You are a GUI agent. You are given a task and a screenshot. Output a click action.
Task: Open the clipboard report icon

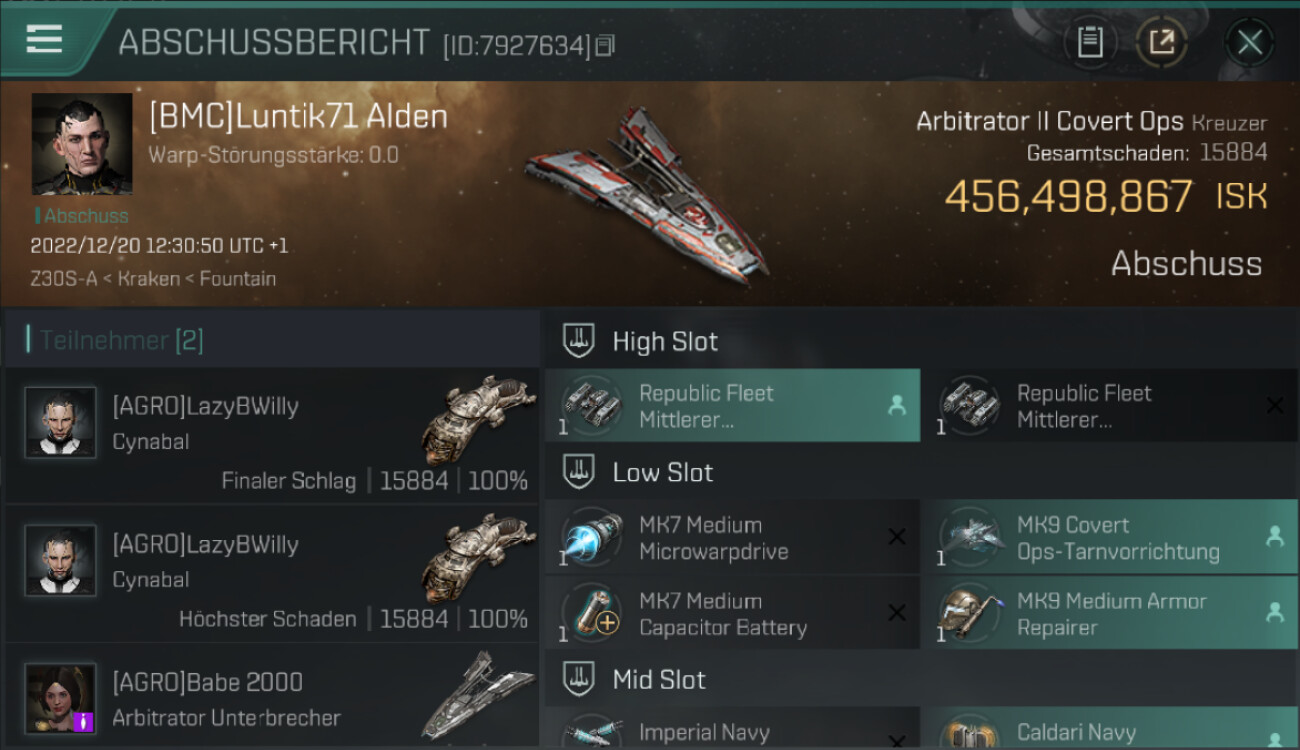tap(1090, 43)
